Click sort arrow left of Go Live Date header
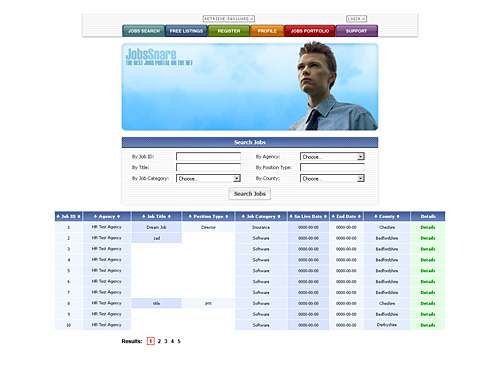500x375 pixels. coord(291,216)
